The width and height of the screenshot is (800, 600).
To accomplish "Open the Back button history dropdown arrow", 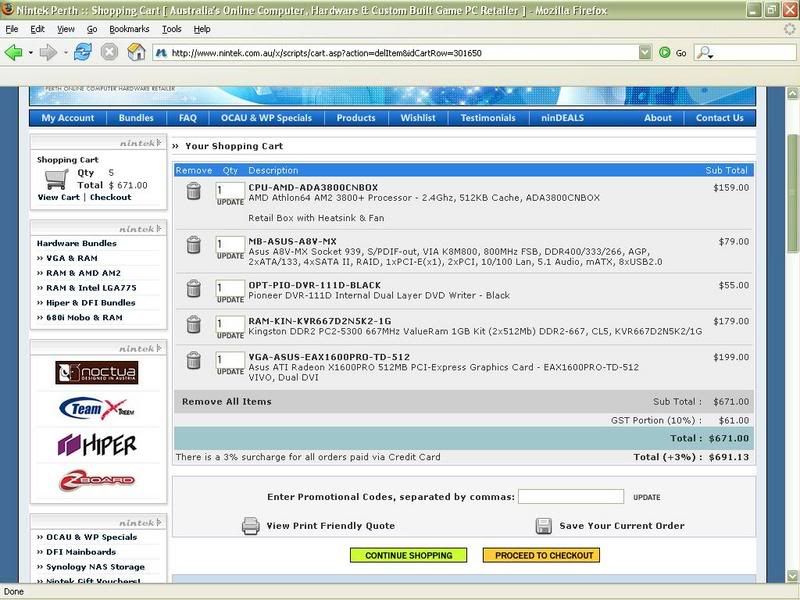I will pos(31,53).
